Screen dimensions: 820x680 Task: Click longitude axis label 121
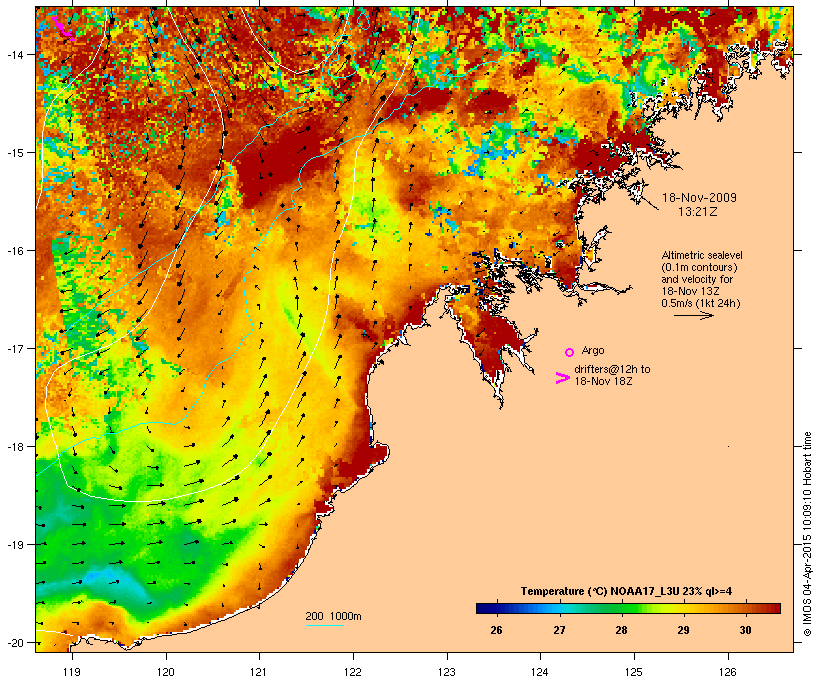(259, 672)
